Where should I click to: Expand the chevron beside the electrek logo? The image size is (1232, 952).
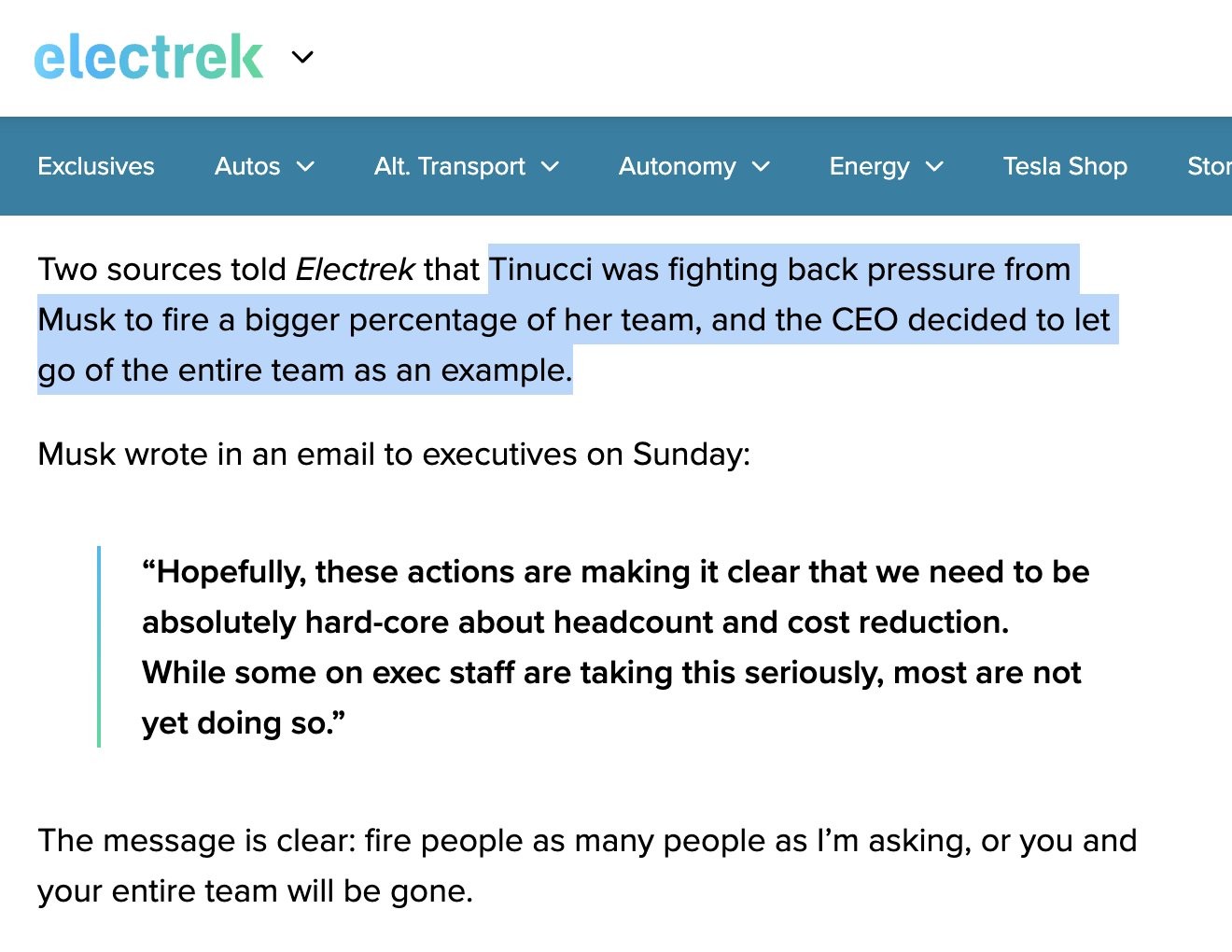coord(302,58)
